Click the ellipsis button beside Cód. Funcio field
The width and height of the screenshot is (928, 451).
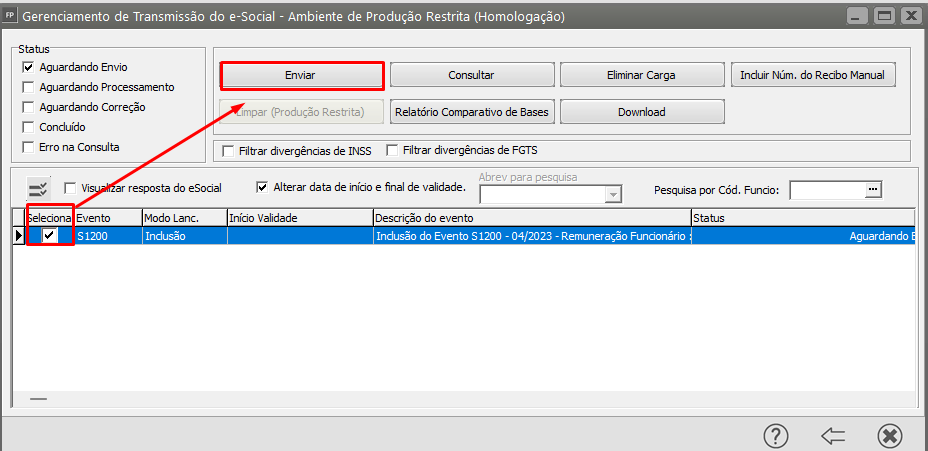[872, 189]
